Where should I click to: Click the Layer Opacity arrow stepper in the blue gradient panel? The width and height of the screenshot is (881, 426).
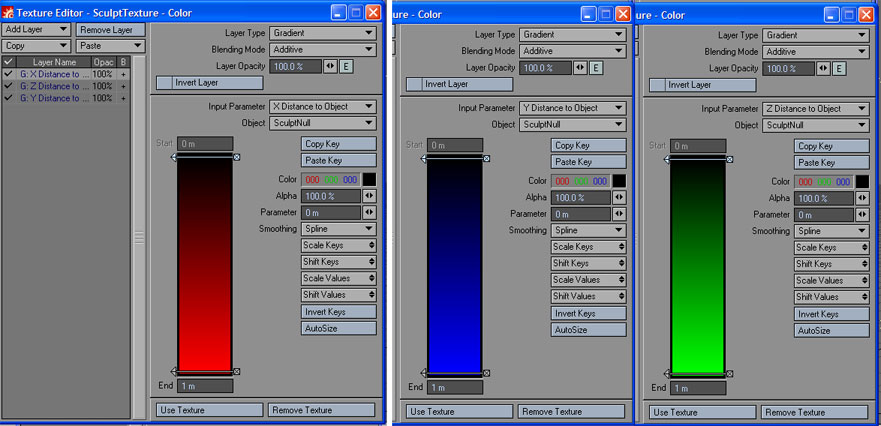tap(580, 67)
